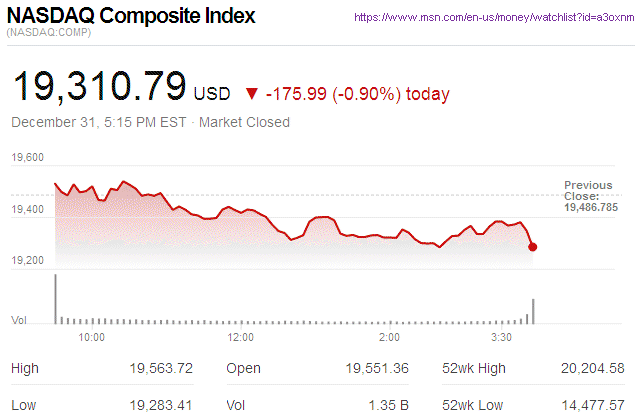The width and height of the screenshot is (640, 420).
Task: Click the red down-triangle change icon
Action: click(249, 94)
